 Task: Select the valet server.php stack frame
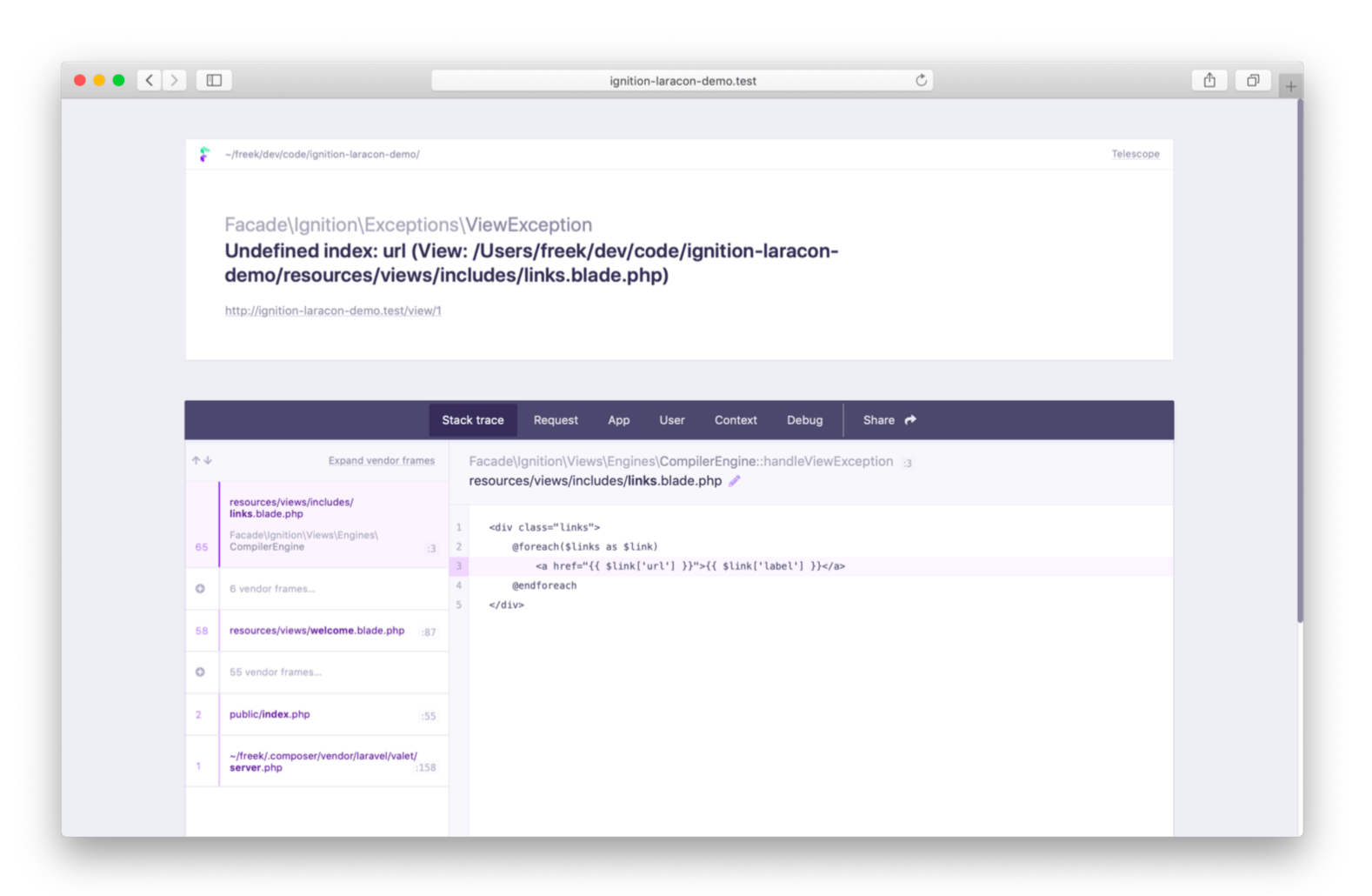pos(316,761)
